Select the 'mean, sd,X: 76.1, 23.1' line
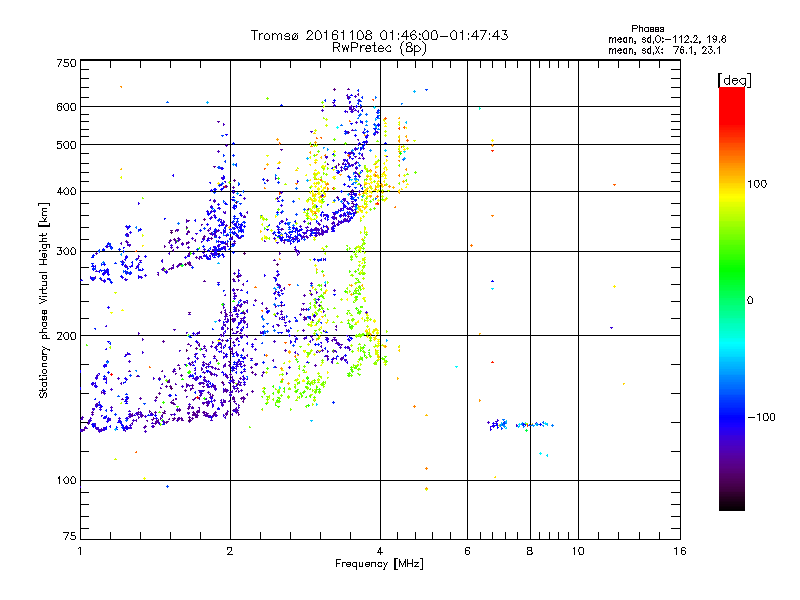This screenshot has height=600, width=800. [664, 50]
